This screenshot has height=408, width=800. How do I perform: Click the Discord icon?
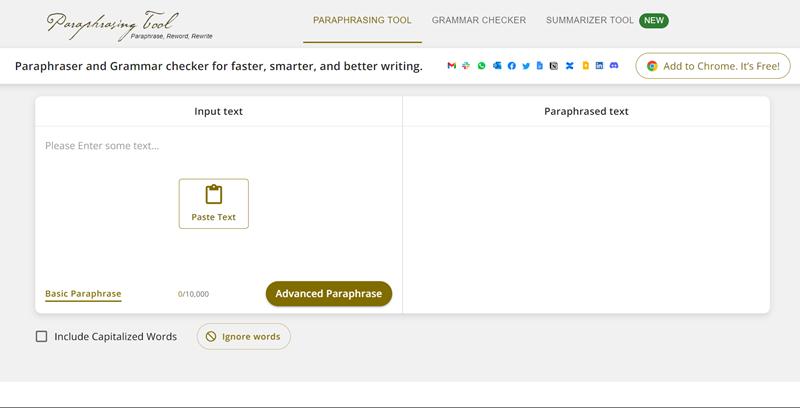[614, 65]
